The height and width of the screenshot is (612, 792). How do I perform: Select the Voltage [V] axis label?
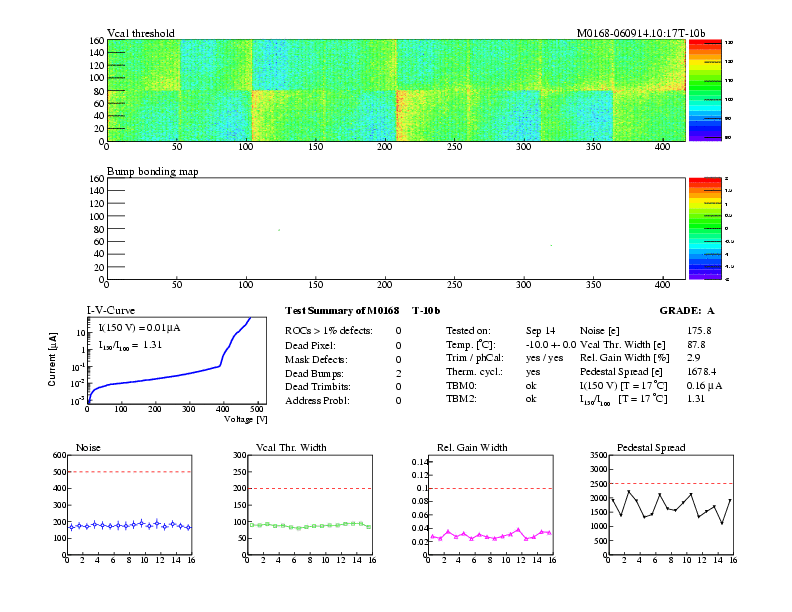[x=241, y=420]
